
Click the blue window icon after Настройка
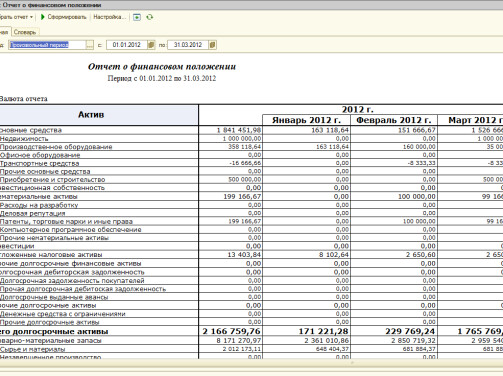tap(137, 17)
